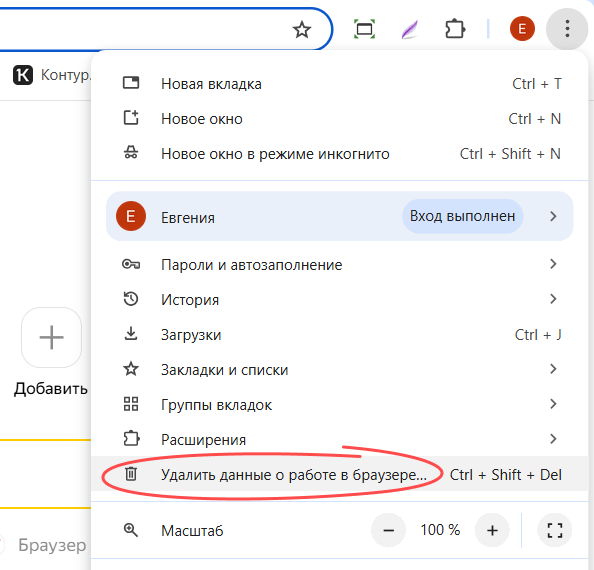Open the Евгения profile row

pyautogui.click(x=340, y=216)
